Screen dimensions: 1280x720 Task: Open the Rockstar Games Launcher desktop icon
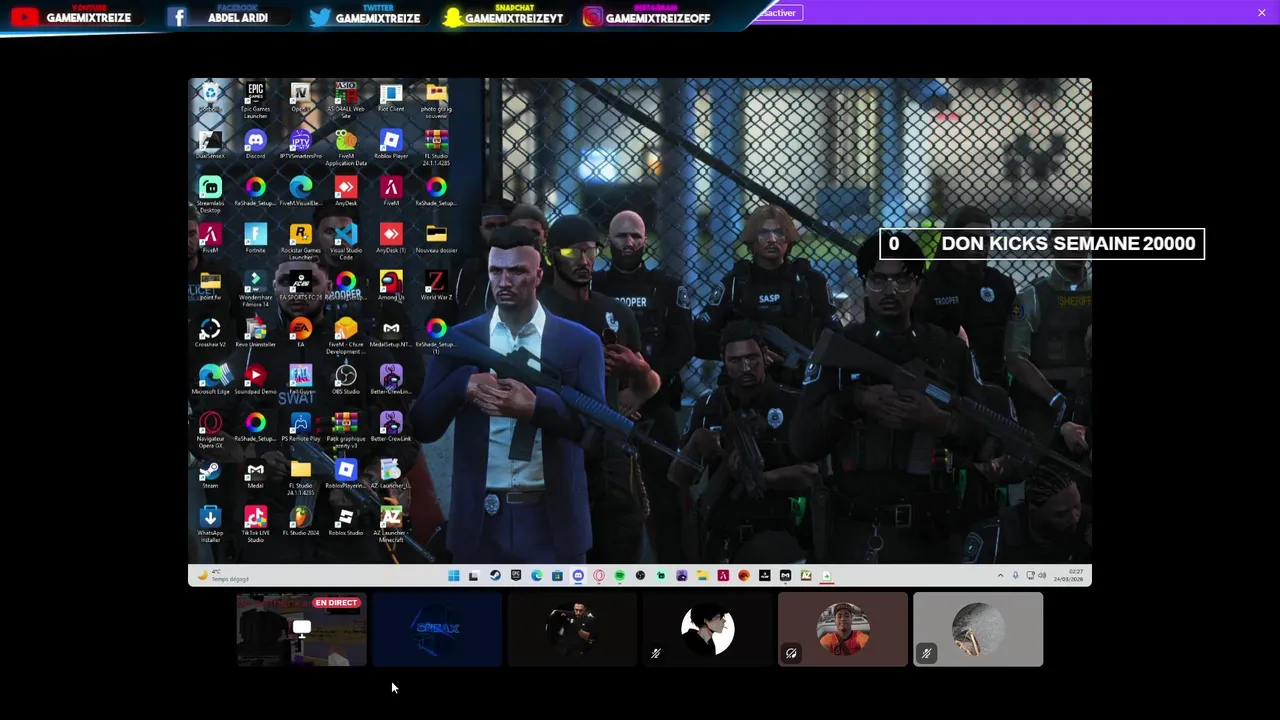(x=300, y=241)
